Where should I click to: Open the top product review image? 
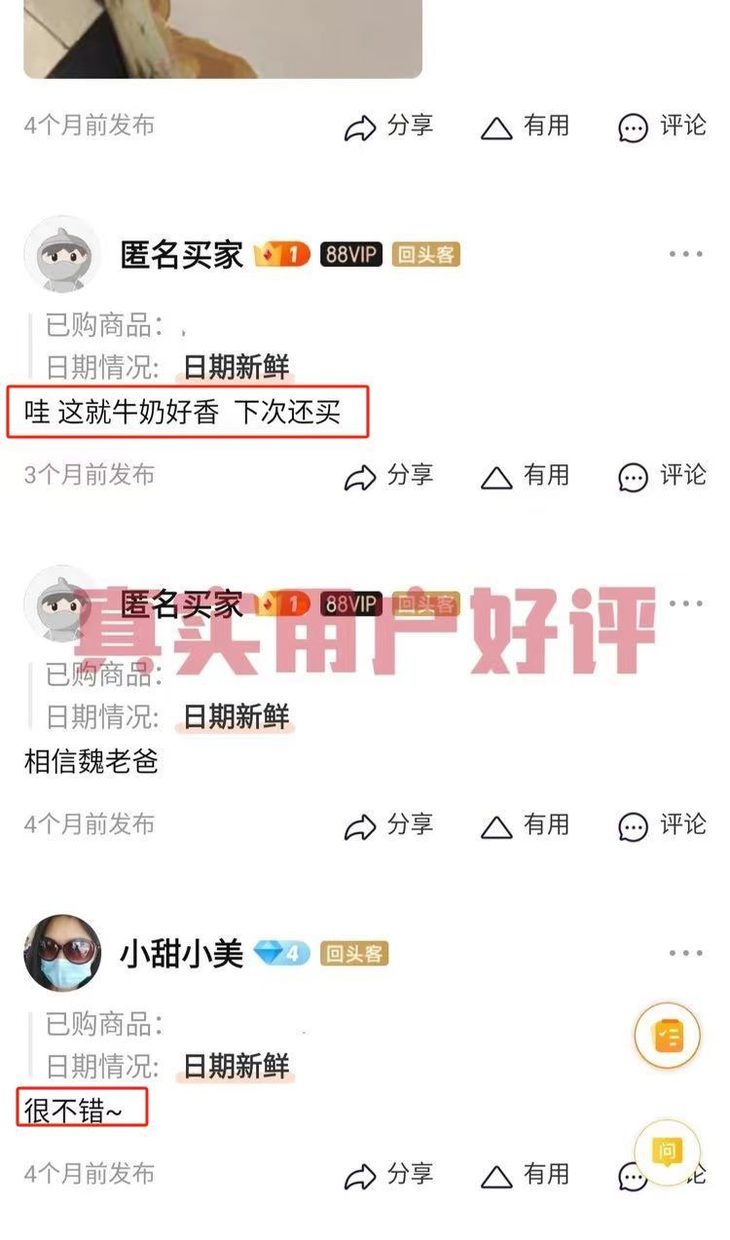[222, 38]
